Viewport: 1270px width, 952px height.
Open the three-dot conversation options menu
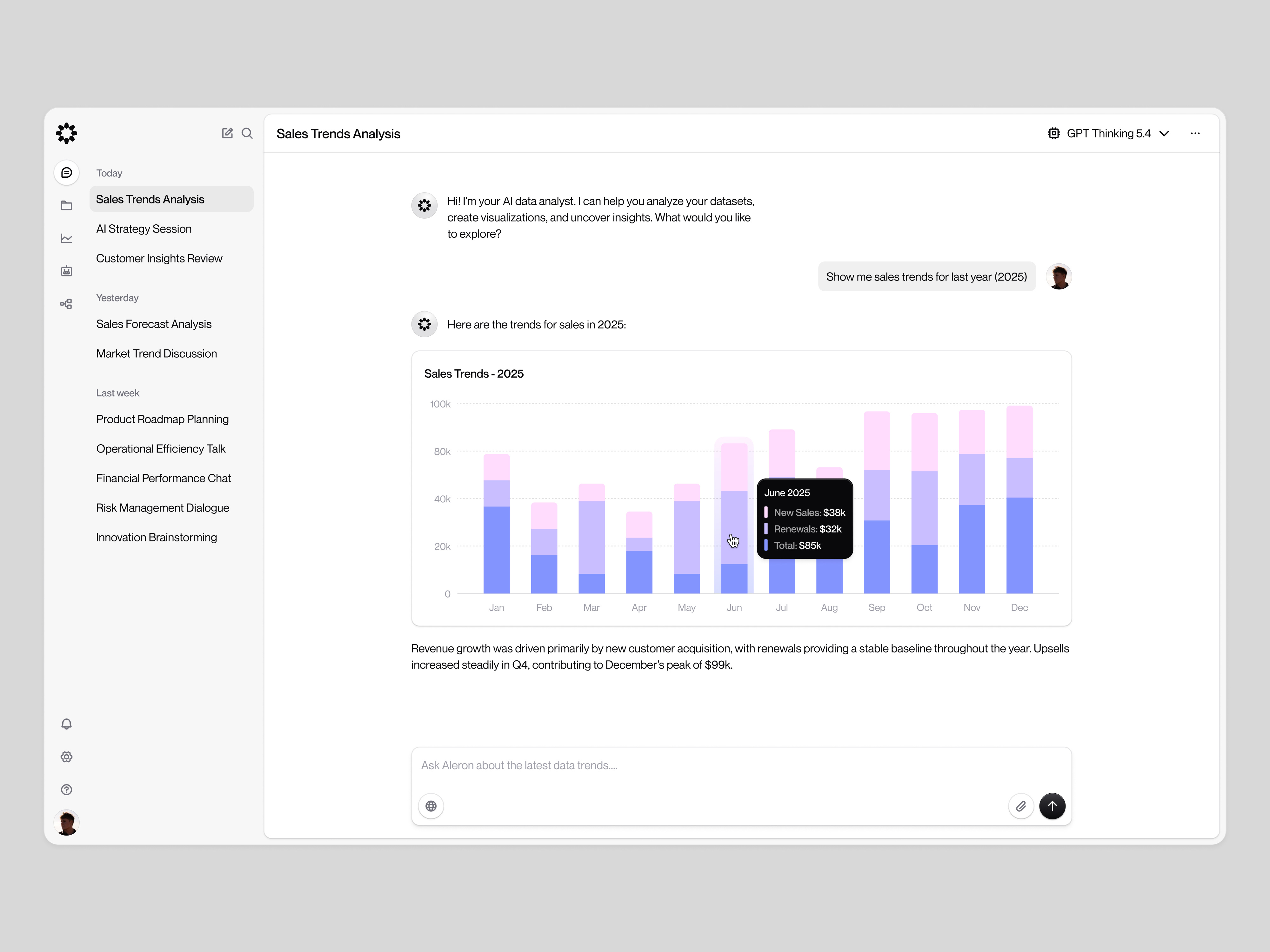coord(1195,133)
